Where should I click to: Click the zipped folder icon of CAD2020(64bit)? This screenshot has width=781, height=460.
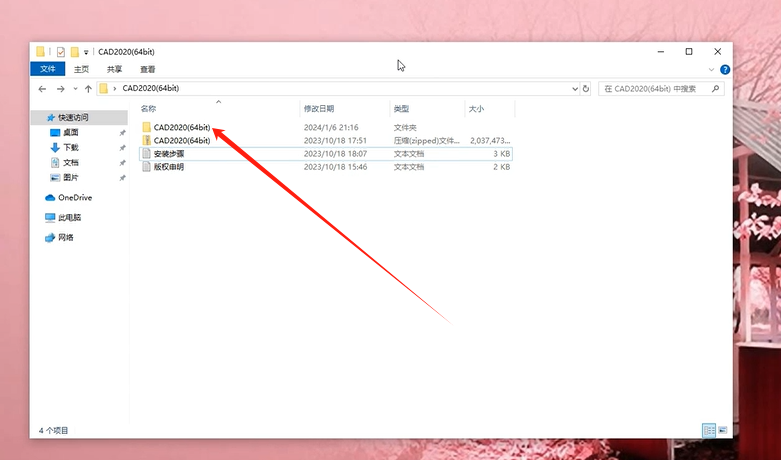pyautogui.click(x=146, y=140)
